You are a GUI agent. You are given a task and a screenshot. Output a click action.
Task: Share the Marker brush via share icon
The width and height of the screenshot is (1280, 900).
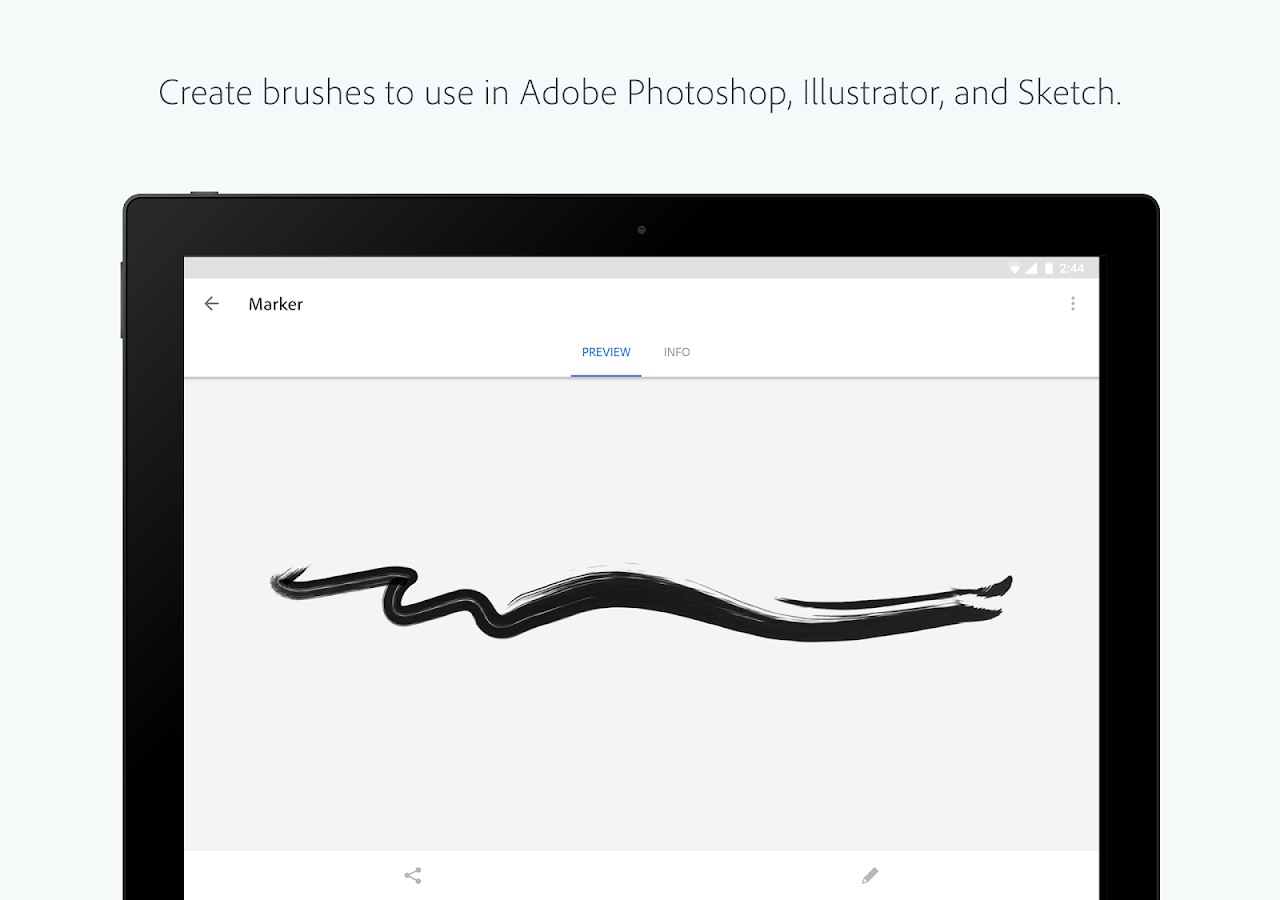[413, 876]
